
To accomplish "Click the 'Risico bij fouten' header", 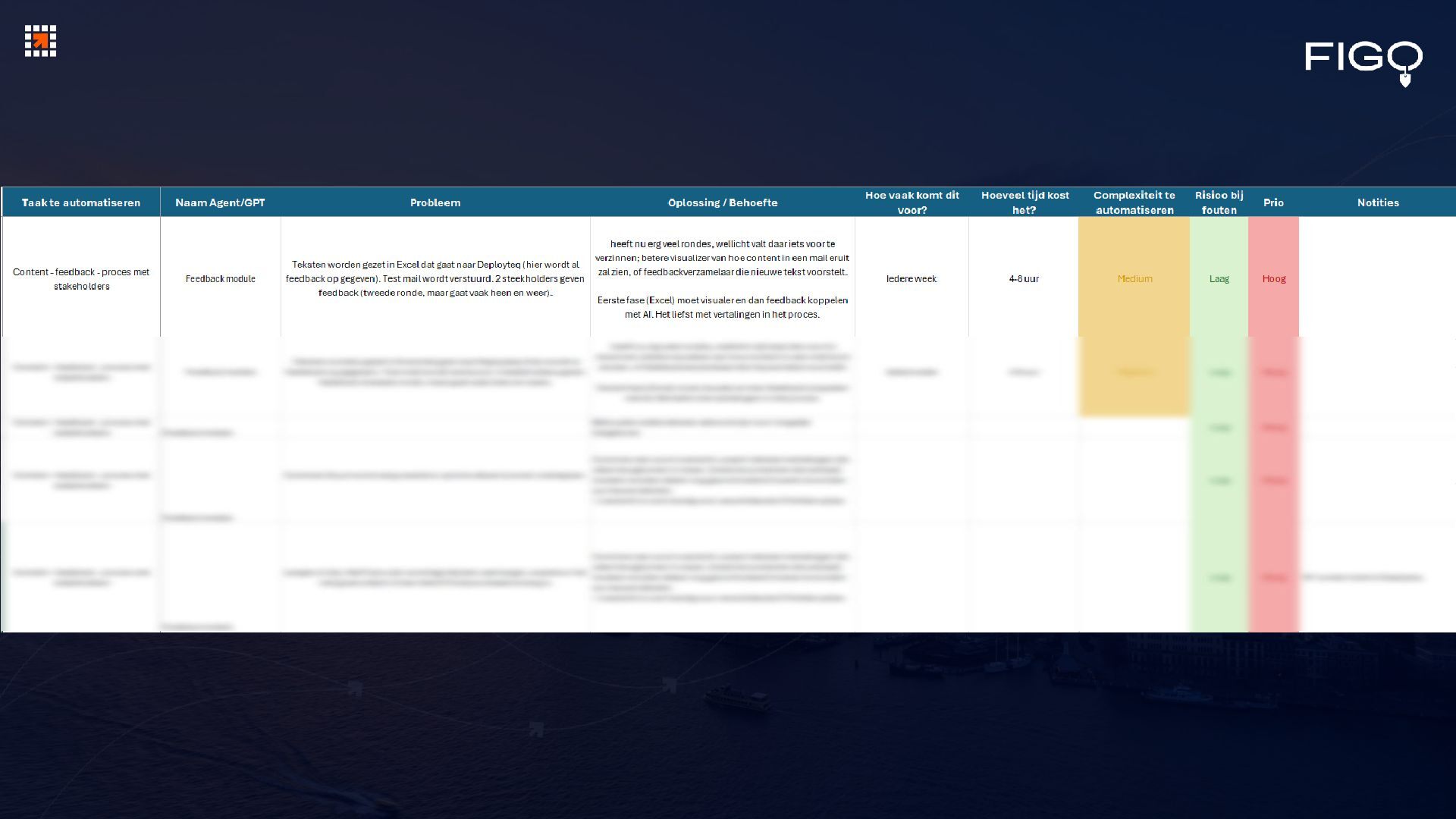I will coord(1219,202).
